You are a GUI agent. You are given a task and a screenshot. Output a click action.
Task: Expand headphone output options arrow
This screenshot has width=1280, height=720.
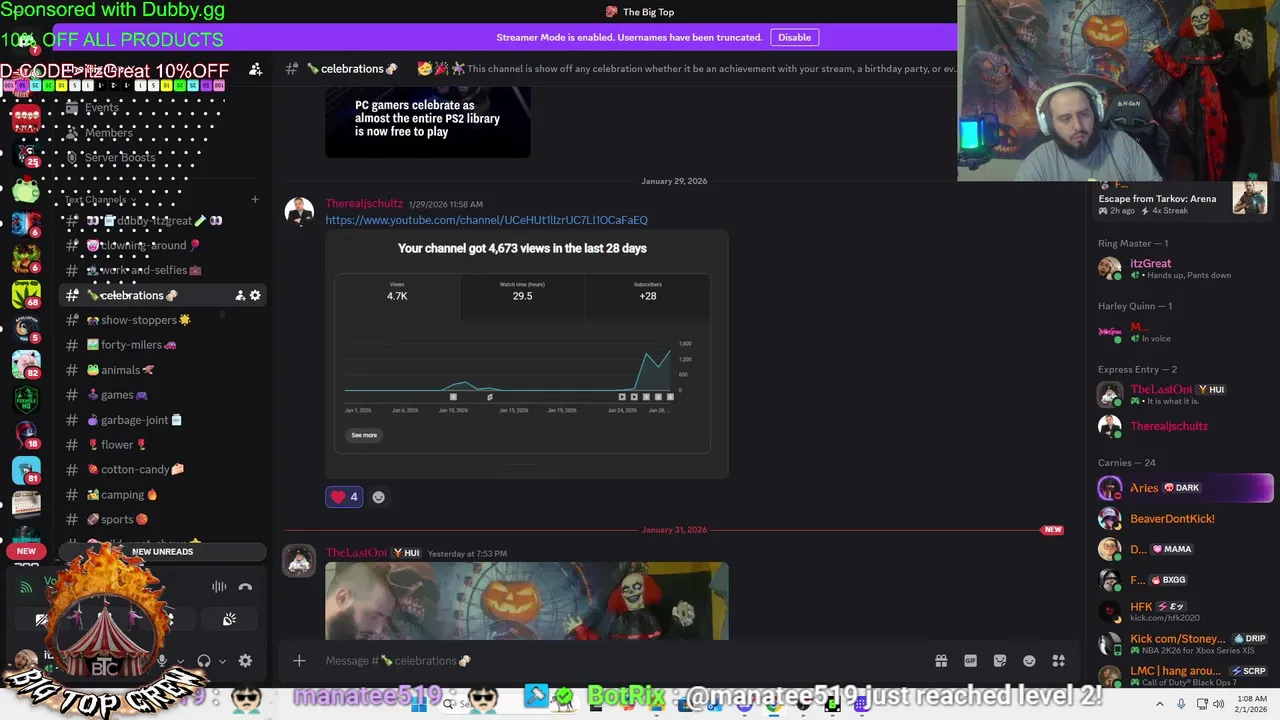tap(222, 661)
